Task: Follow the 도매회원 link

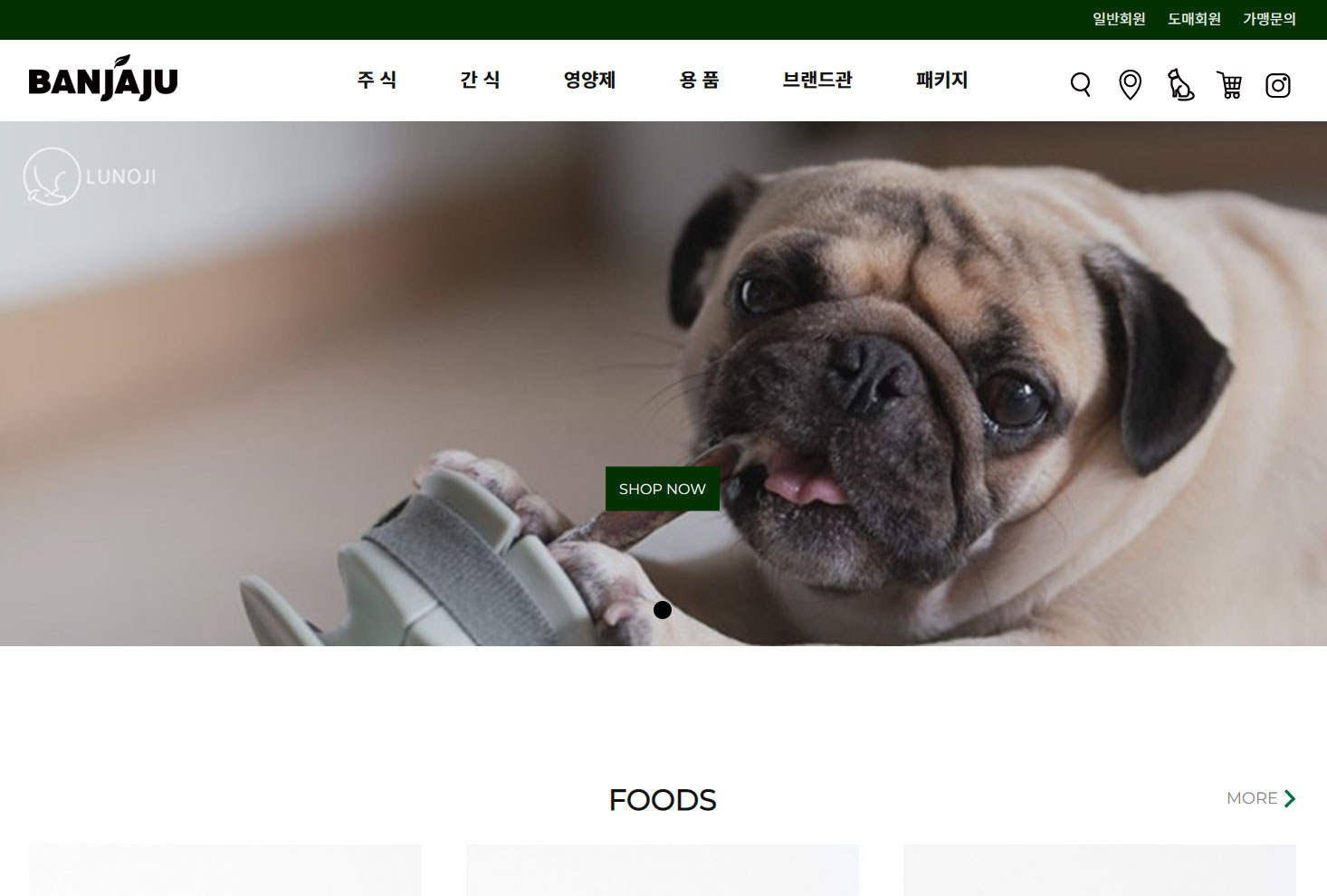Action: 1194,19
